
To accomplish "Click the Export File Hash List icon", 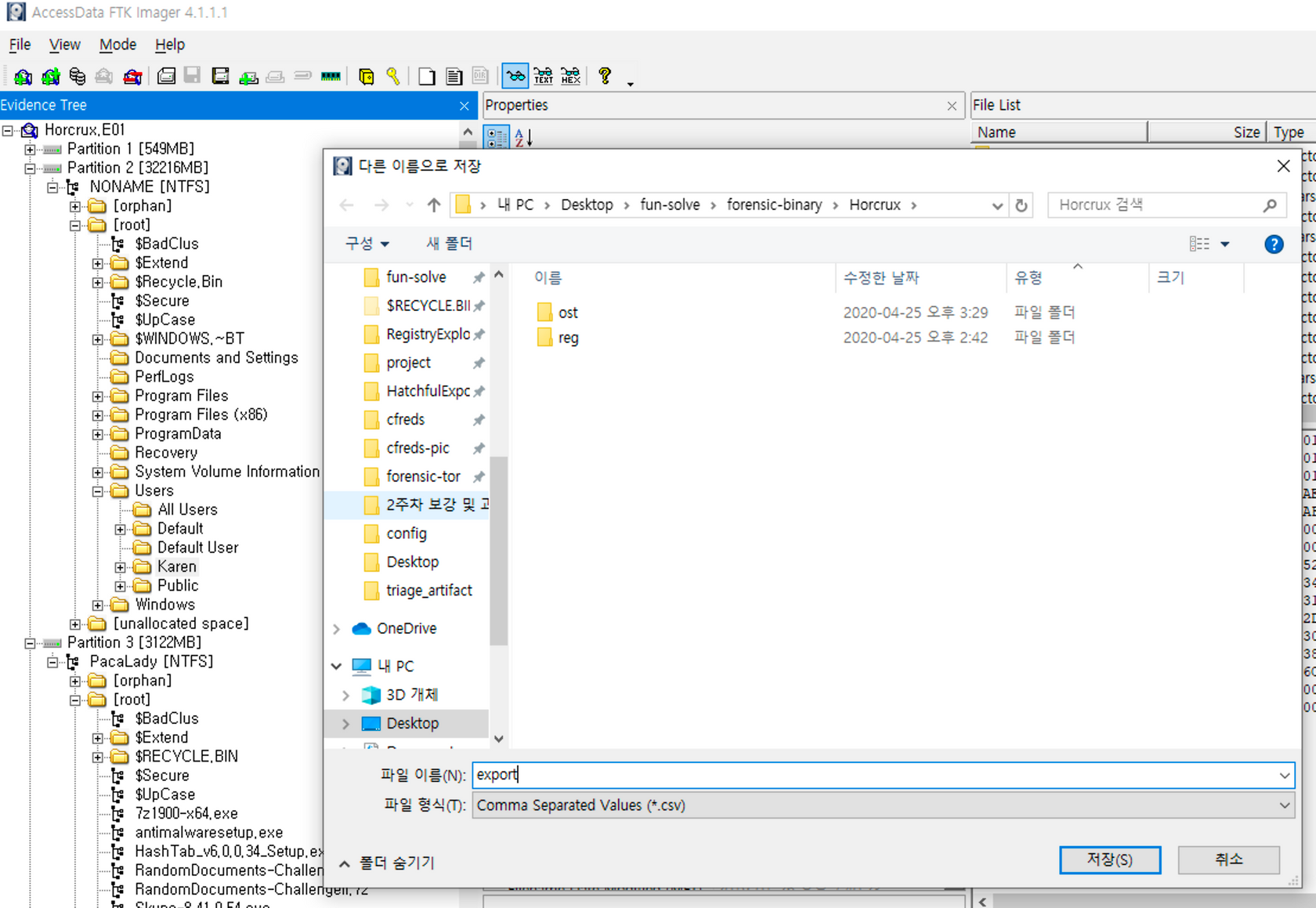I will pos(454,76).
